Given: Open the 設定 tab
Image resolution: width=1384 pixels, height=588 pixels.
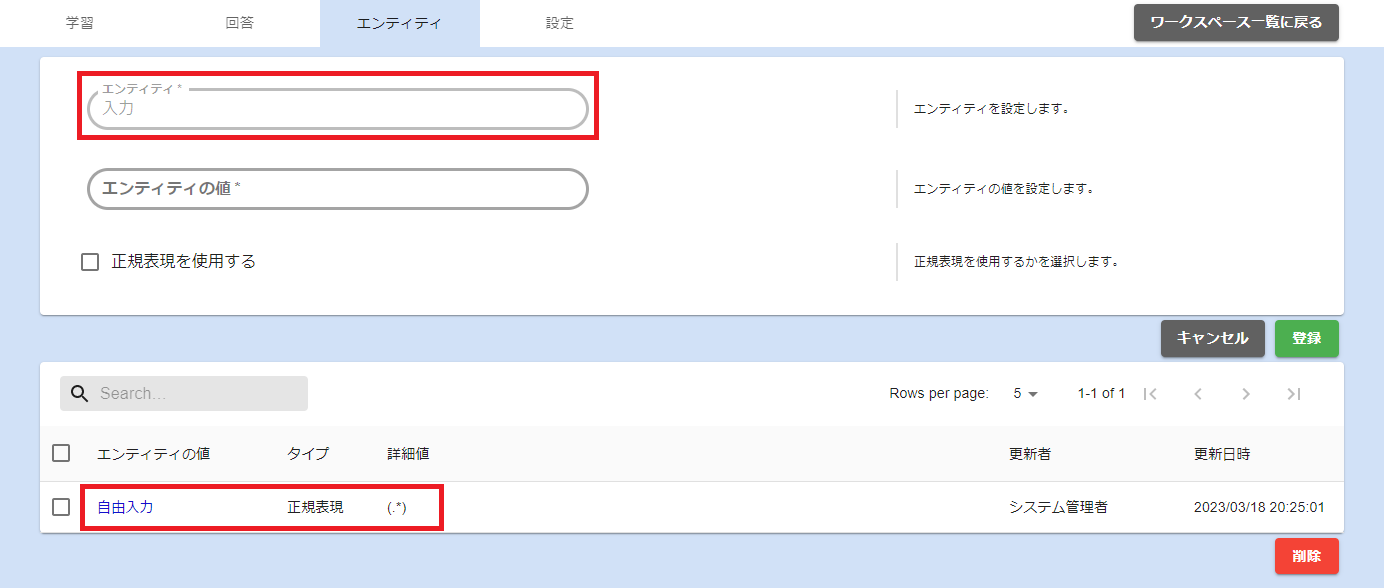Looking at the screenshot, I should click(x=560, y=23).
